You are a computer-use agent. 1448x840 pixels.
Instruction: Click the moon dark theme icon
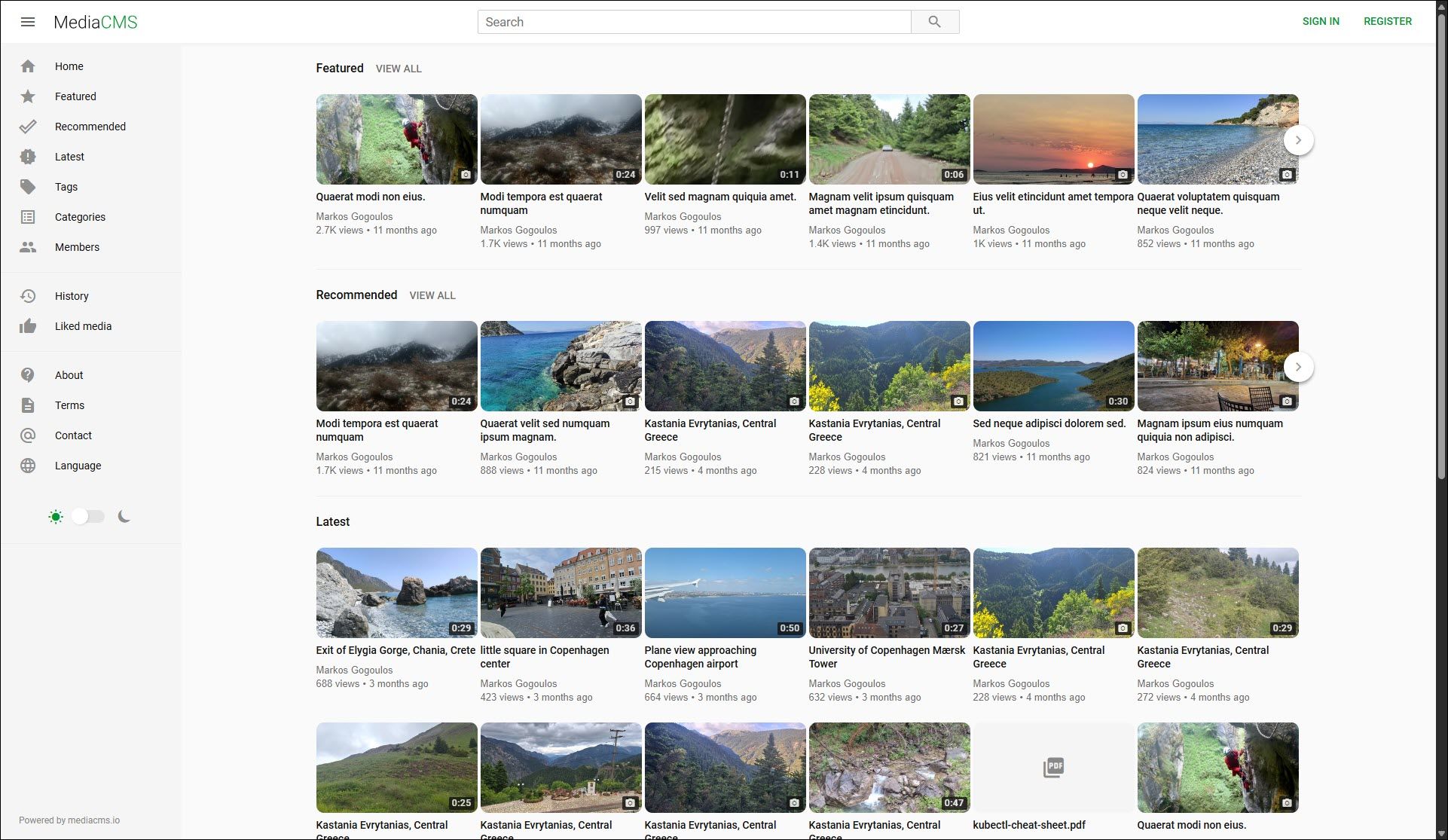(124, 517)
